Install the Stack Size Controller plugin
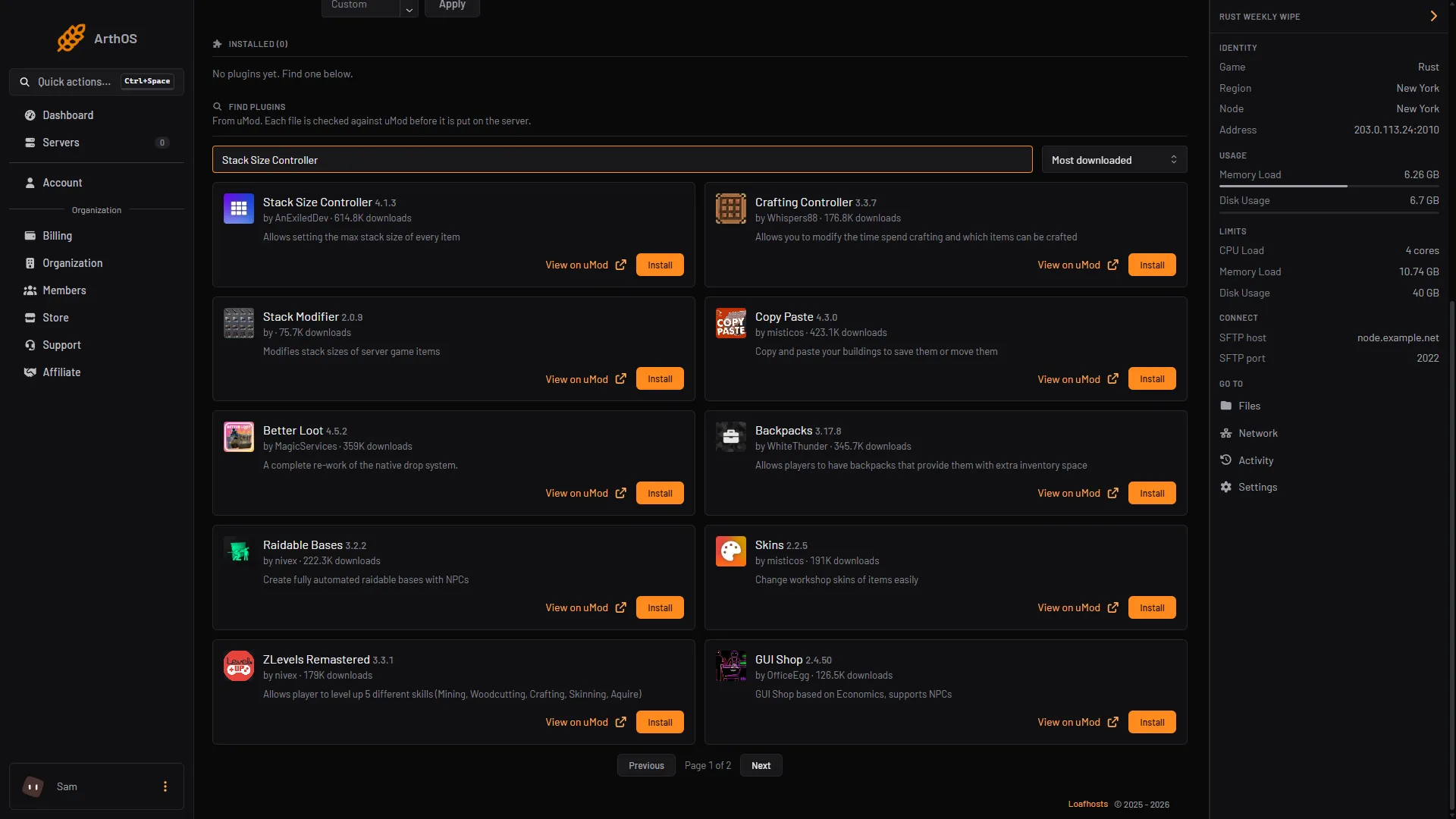 (660, 265)
